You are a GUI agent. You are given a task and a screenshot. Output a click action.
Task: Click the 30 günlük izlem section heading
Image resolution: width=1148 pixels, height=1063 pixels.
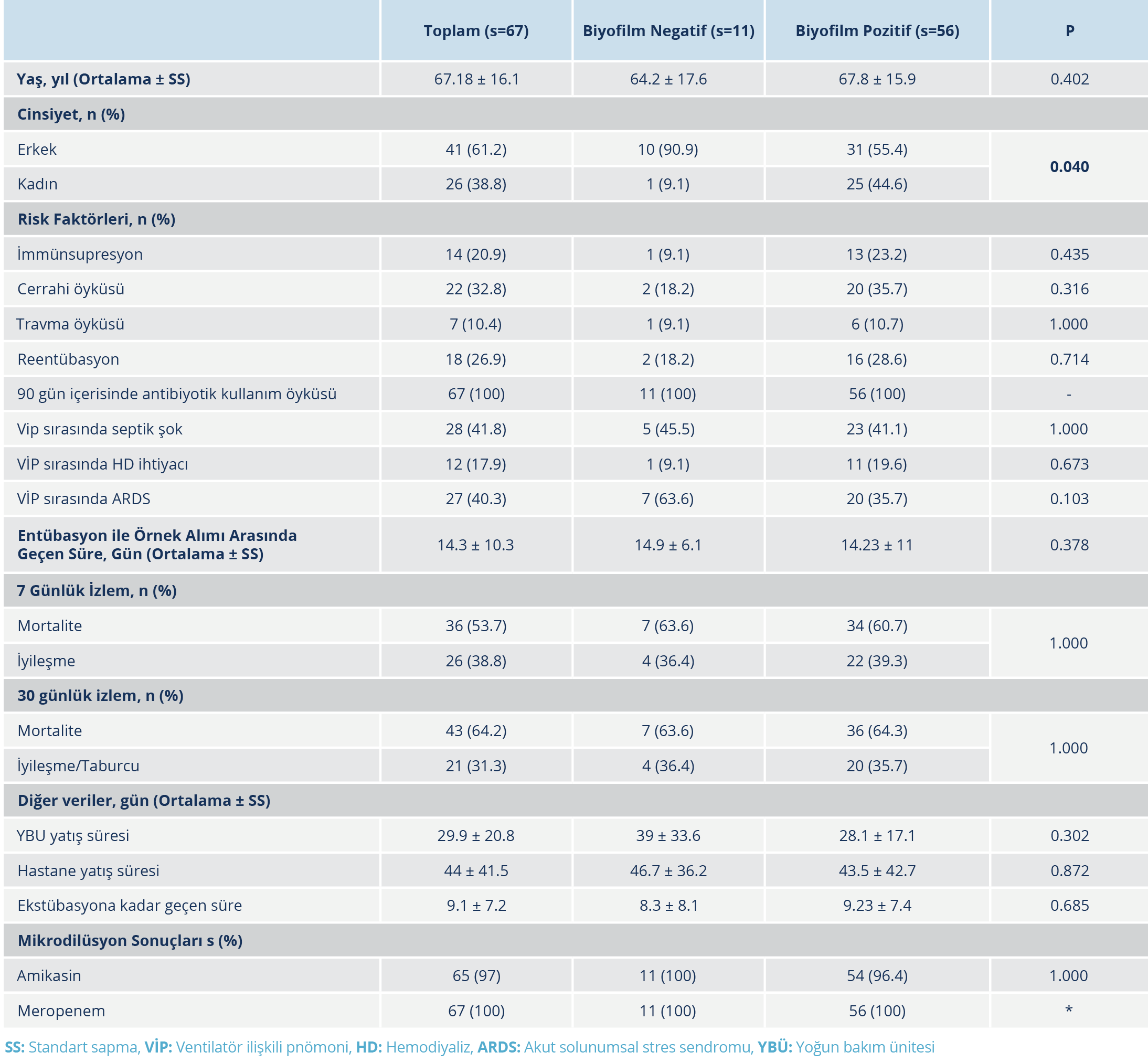(x=100, y=695)
